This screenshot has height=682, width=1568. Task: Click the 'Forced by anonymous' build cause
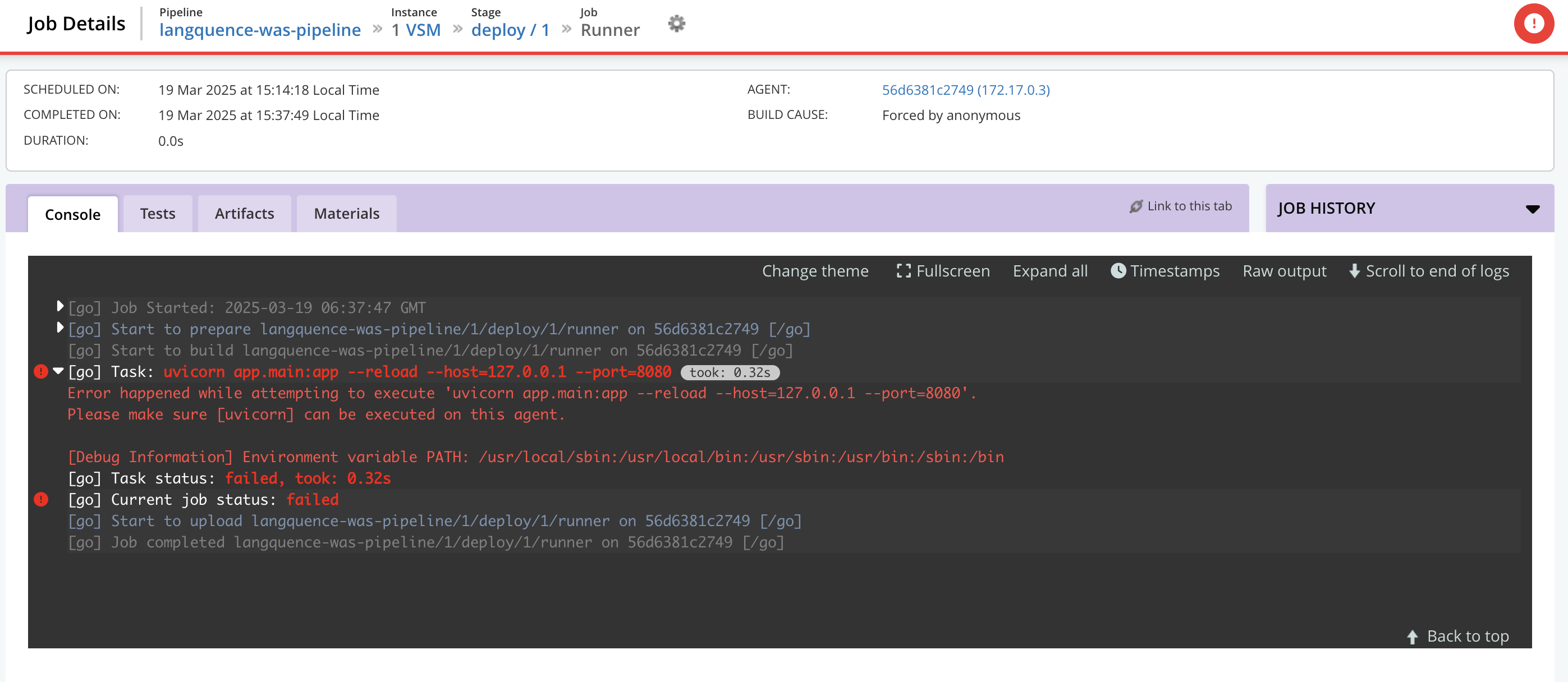pos(951,116)
